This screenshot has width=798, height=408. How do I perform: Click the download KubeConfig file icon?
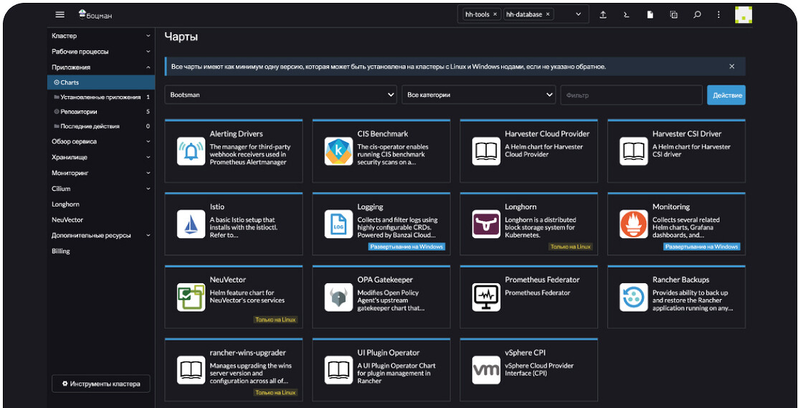pyautogui.click(x=650, y=15)
